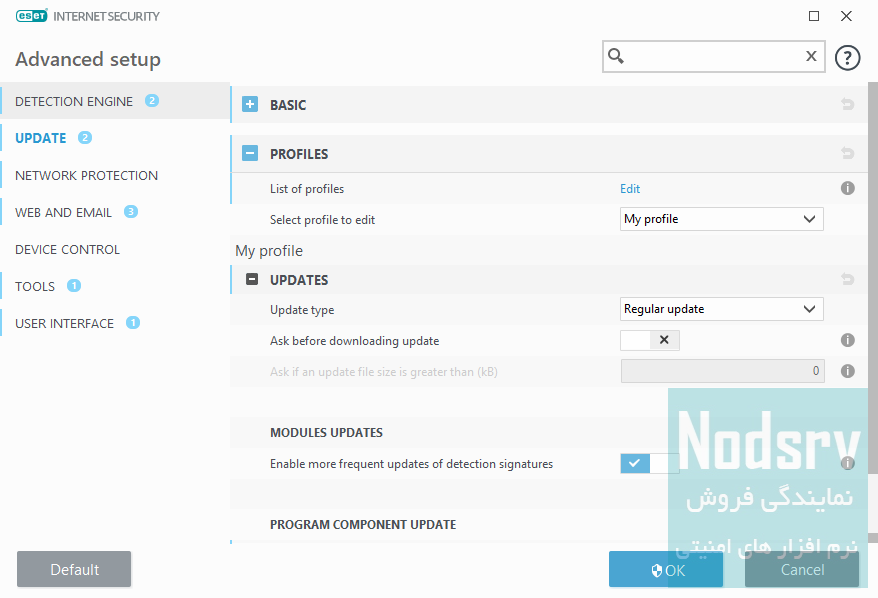The image size is (878, 598).
Task: Revert UPDATES section with its undo arrow
Action: tap(847, 279)
